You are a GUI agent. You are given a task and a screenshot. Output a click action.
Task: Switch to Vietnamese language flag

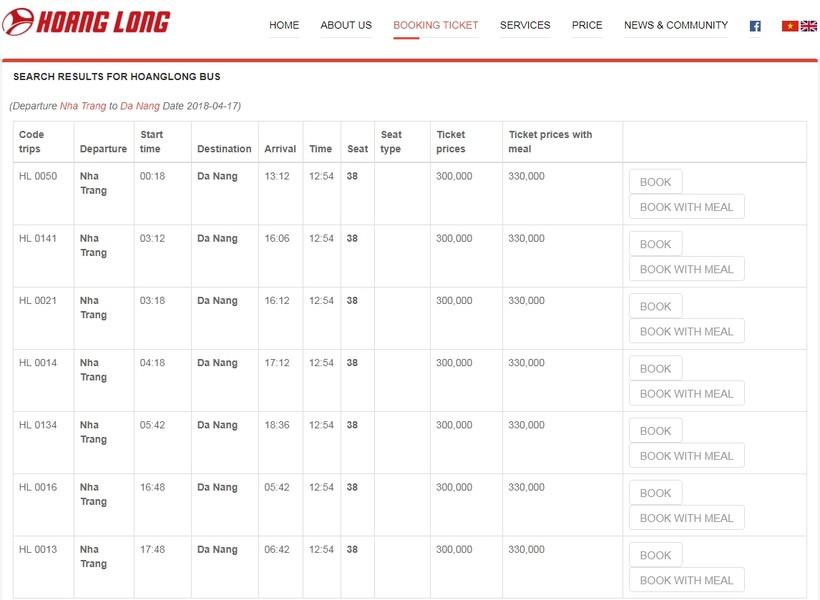(790, 26)
